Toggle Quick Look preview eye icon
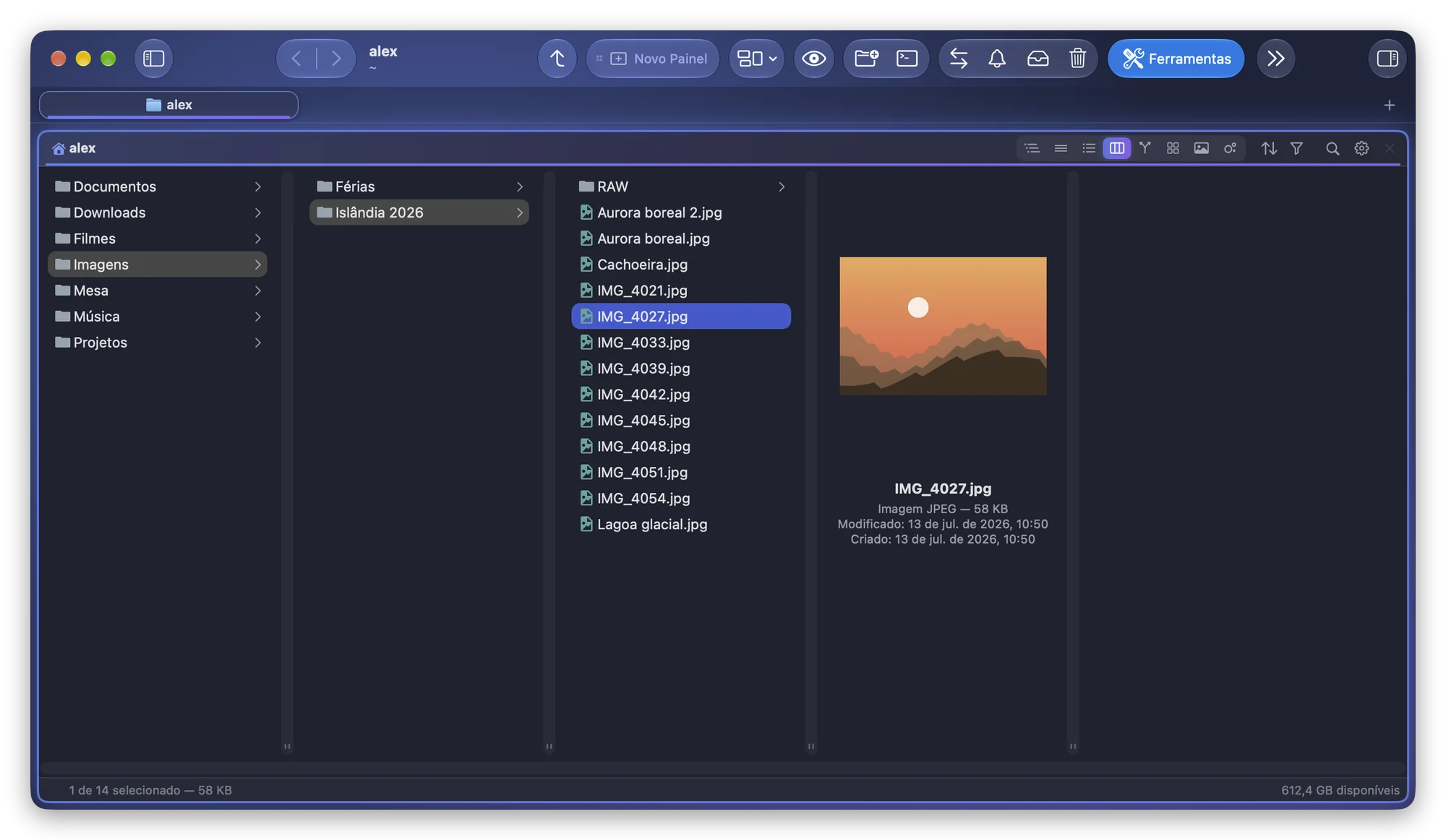 point(813,59)
